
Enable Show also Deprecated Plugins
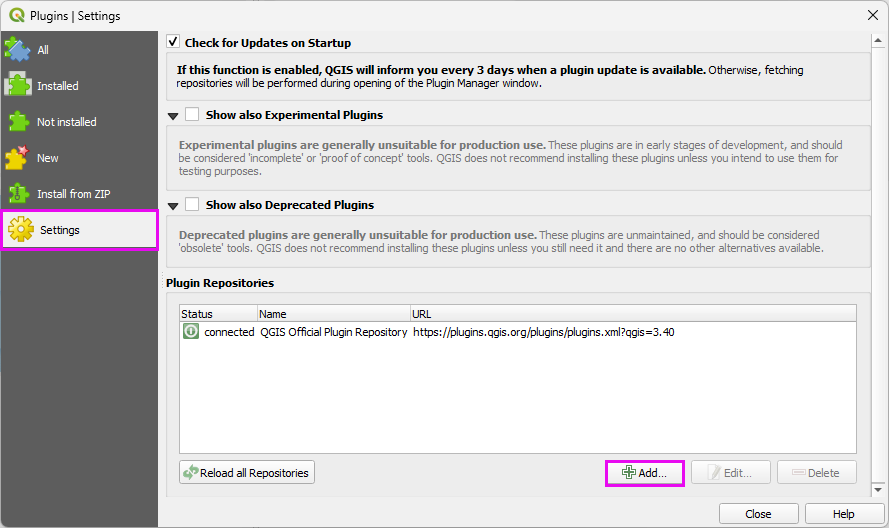click(192, 205)
